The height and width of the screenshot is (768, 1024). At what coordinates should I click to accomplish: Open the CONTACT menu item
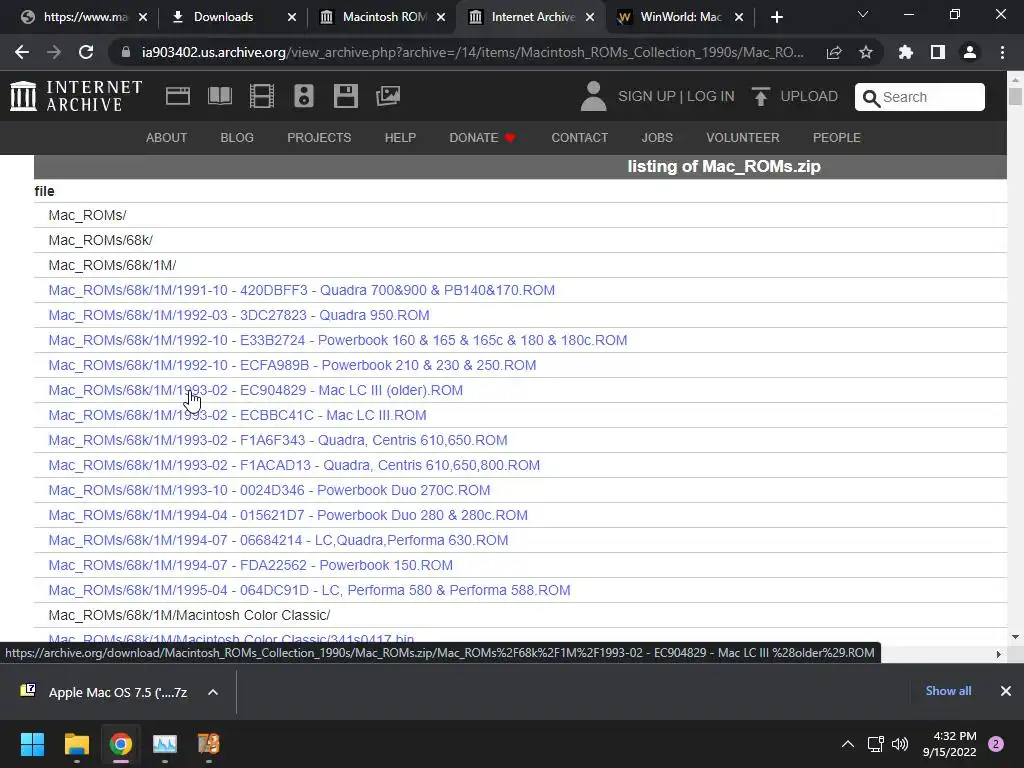point(579,138)
